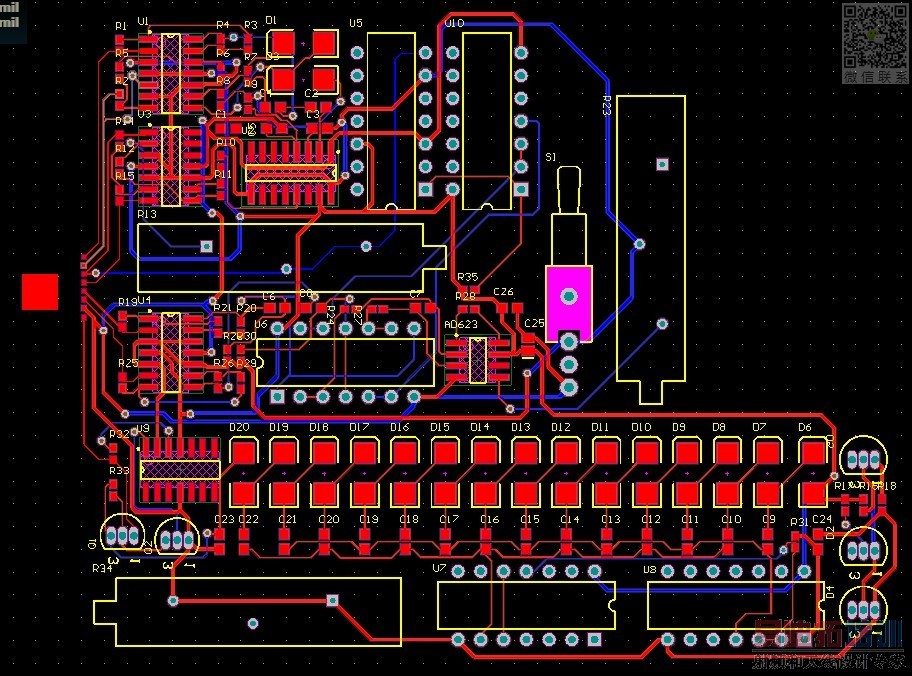Image resolution: width=912 pixels, height=676 pixels.
Task: Select the U9 SMD chip body
Action: (x=180, y=469)
